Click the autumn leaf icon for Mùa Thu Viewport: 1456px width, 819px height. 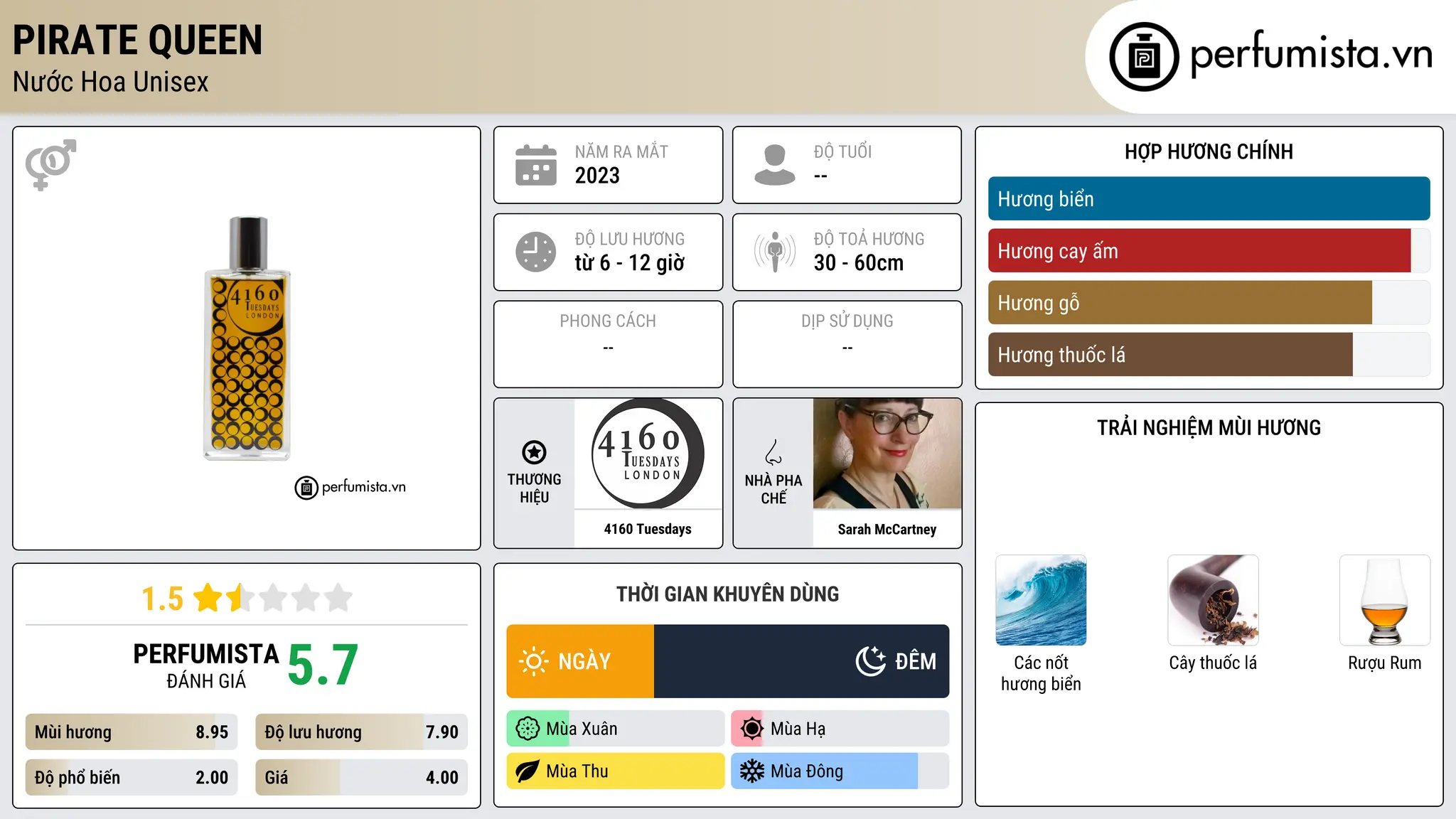(x=528, y=771)
